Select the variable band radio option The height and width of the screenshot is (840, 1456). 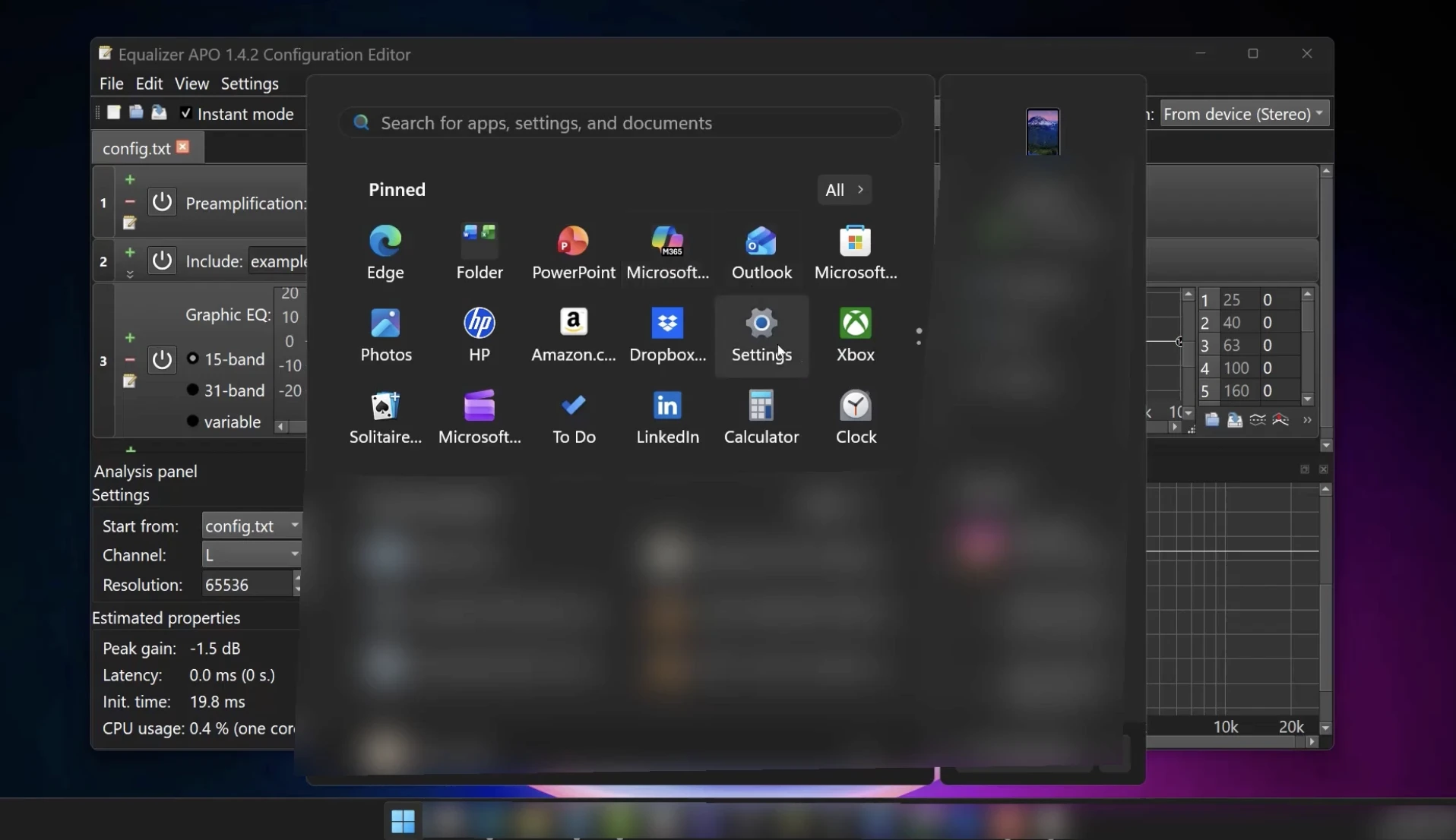193,422
